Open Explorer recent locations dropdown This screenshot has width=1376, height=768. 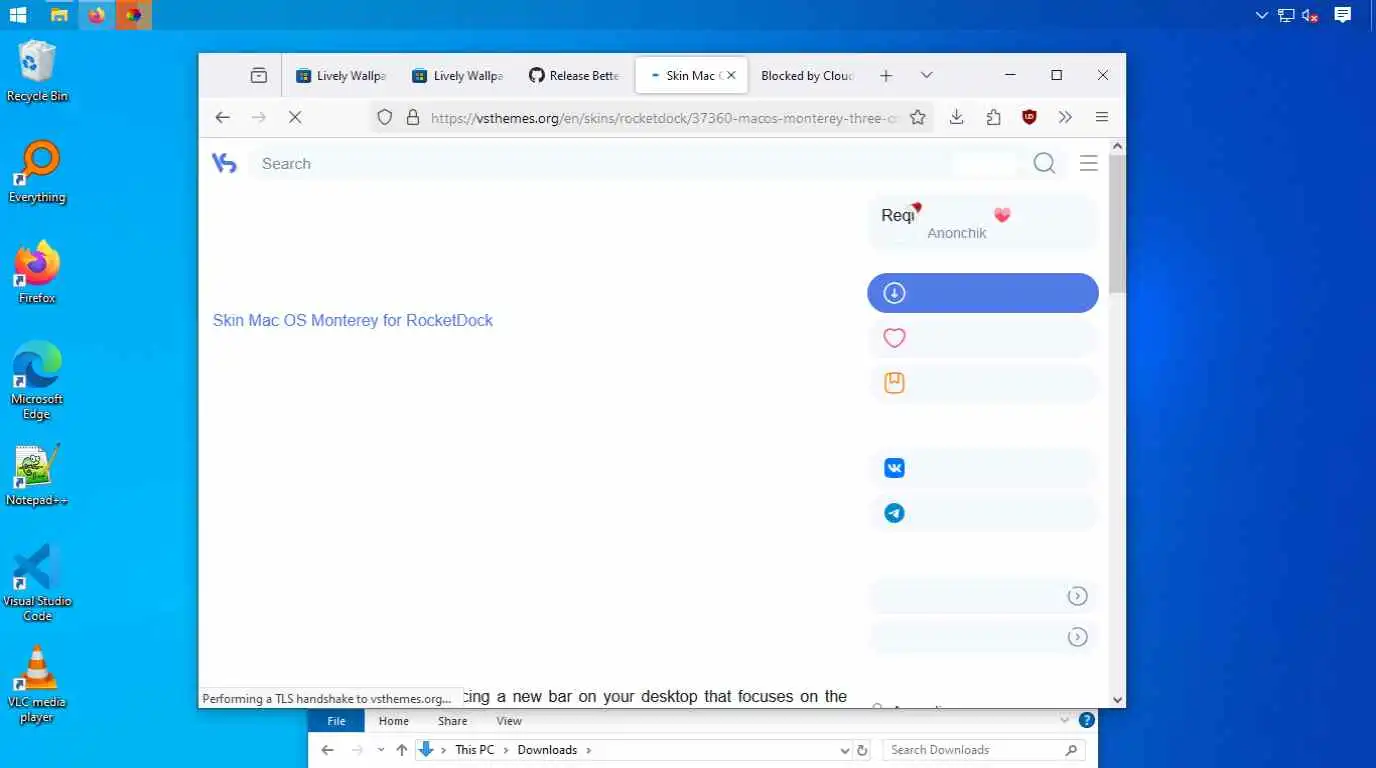[380, 750]
